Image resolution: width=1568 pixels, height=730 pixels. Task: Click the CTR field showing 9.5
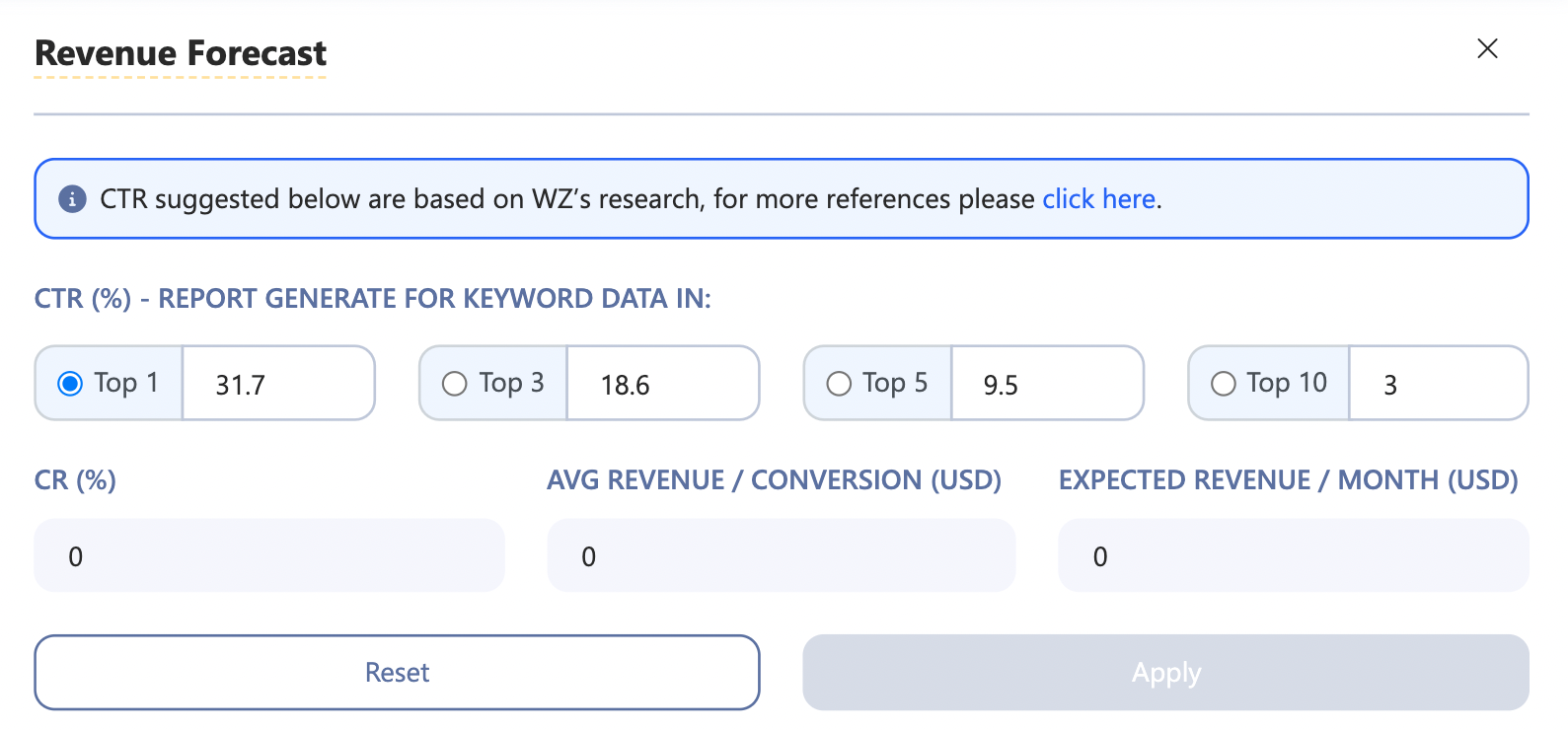(x=1046, y=384)
